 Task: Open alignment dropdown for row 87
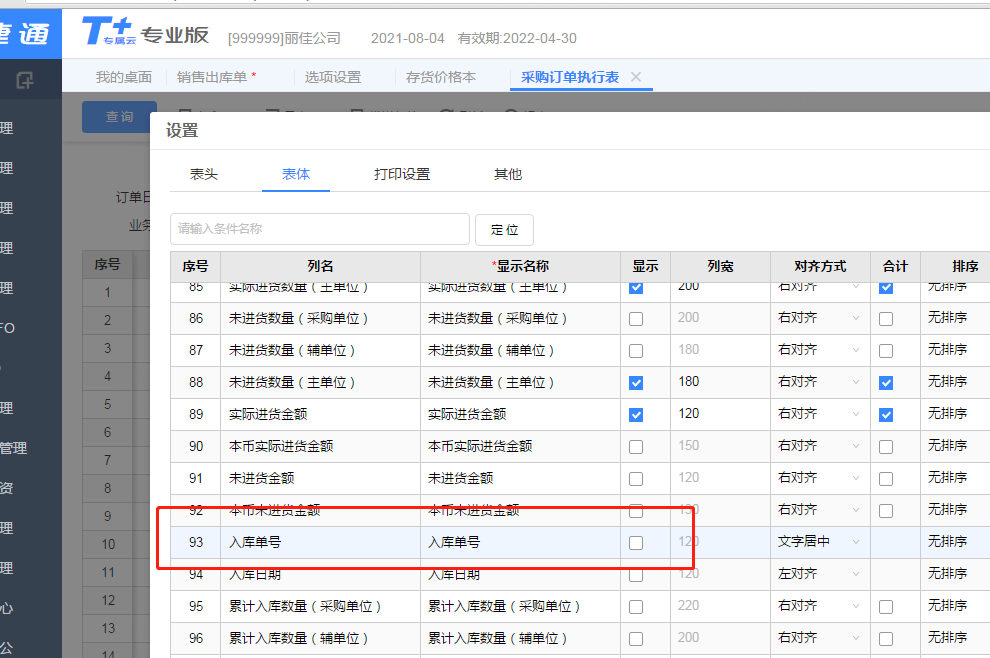pos(820,350)
